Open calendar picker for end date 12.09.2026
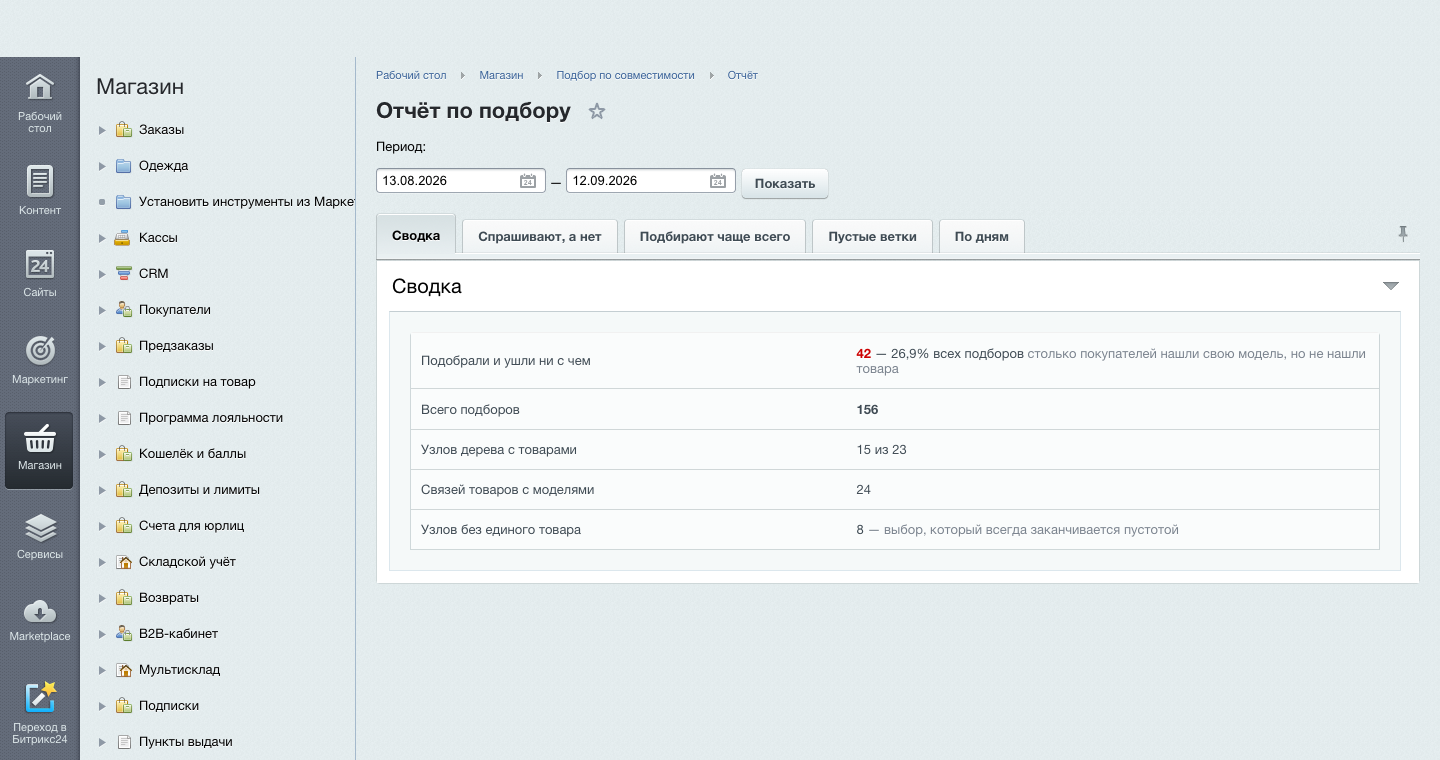The height and width of the screenshot is (760, 1440). coord(718,181)
